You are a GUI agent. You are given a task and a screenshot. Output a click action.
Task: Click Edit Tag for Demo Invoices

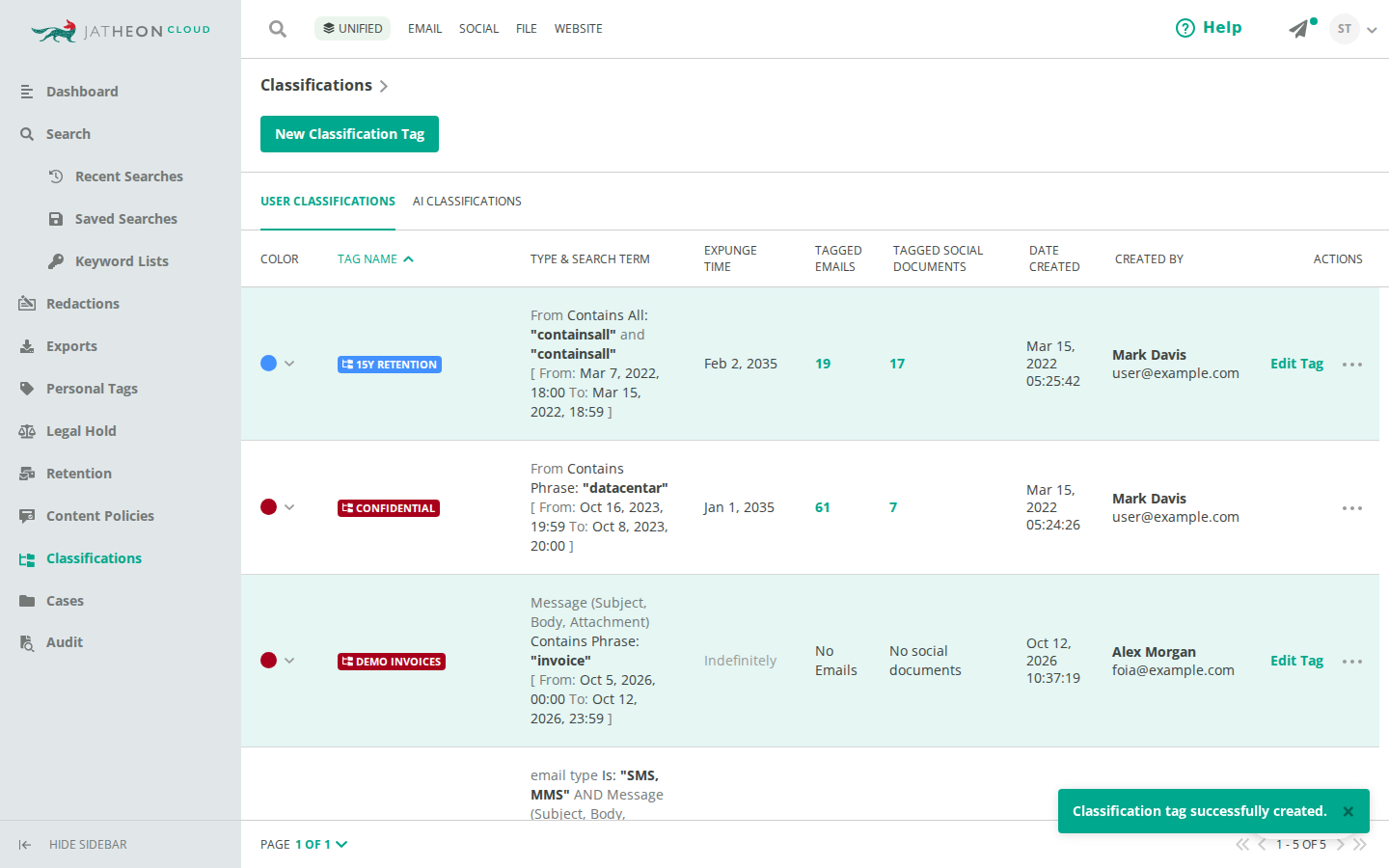coord(1296,661)
